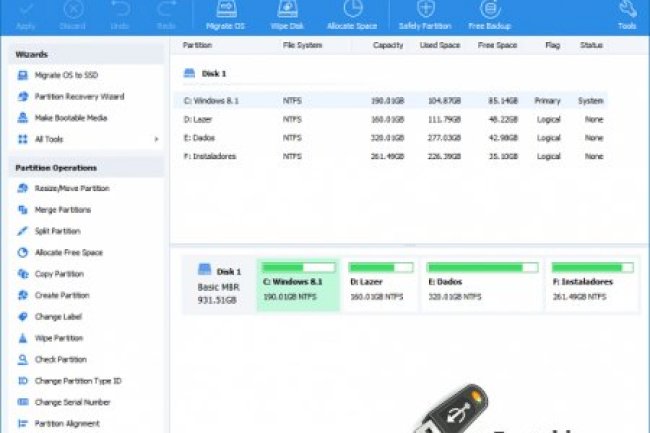The width and height of the screenshot is (650, 433).
Task: Click the Migrate OS toolbar icon
Action: 225,12
